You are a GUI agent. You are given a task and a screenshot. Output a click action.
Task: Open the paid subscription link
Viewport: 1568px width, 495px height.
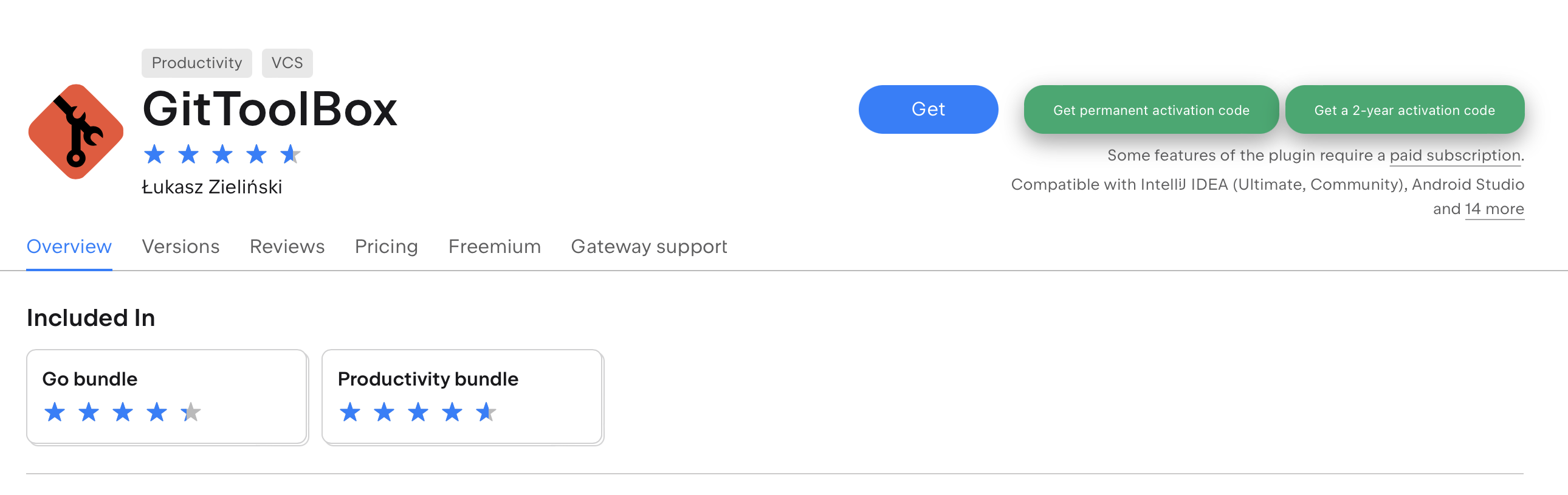tap(1455, 156)
